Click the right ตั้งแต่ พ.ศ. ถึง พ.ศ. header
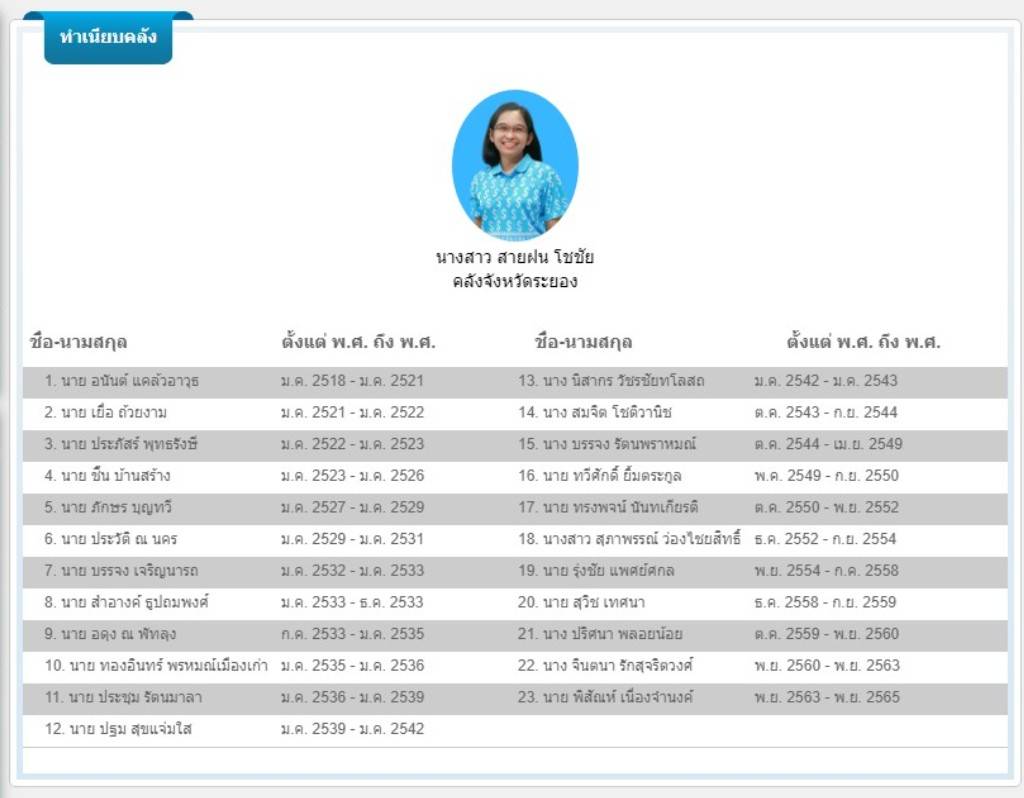1024x798 pixels. [863, 342]
